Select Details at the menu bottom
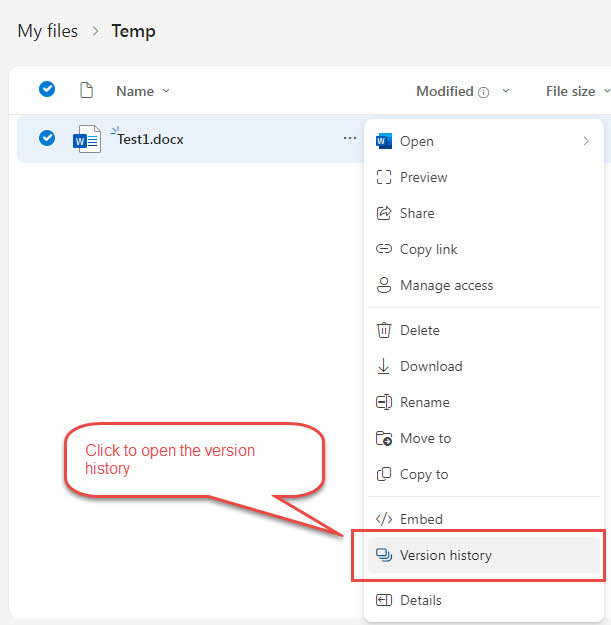 [x=483, y=600]
